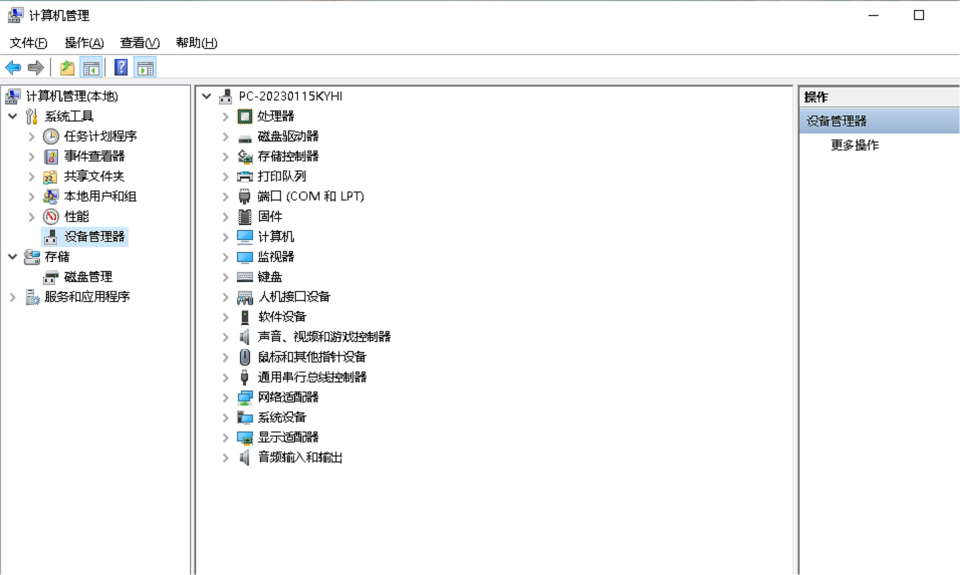Expand the 键盘 device category
This screenshot has width=960, height=575.
pyautogui.click(x=225, y=277)
